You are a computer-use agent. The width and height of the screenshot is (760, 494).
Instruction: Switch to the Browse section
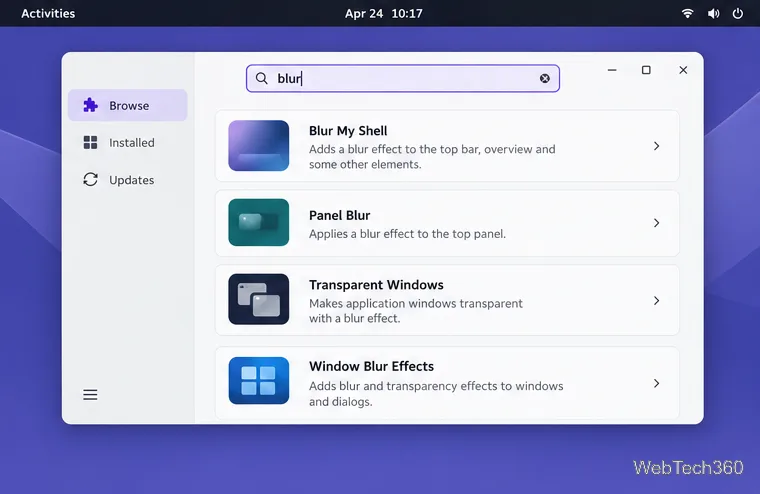(x=127, y=105)
